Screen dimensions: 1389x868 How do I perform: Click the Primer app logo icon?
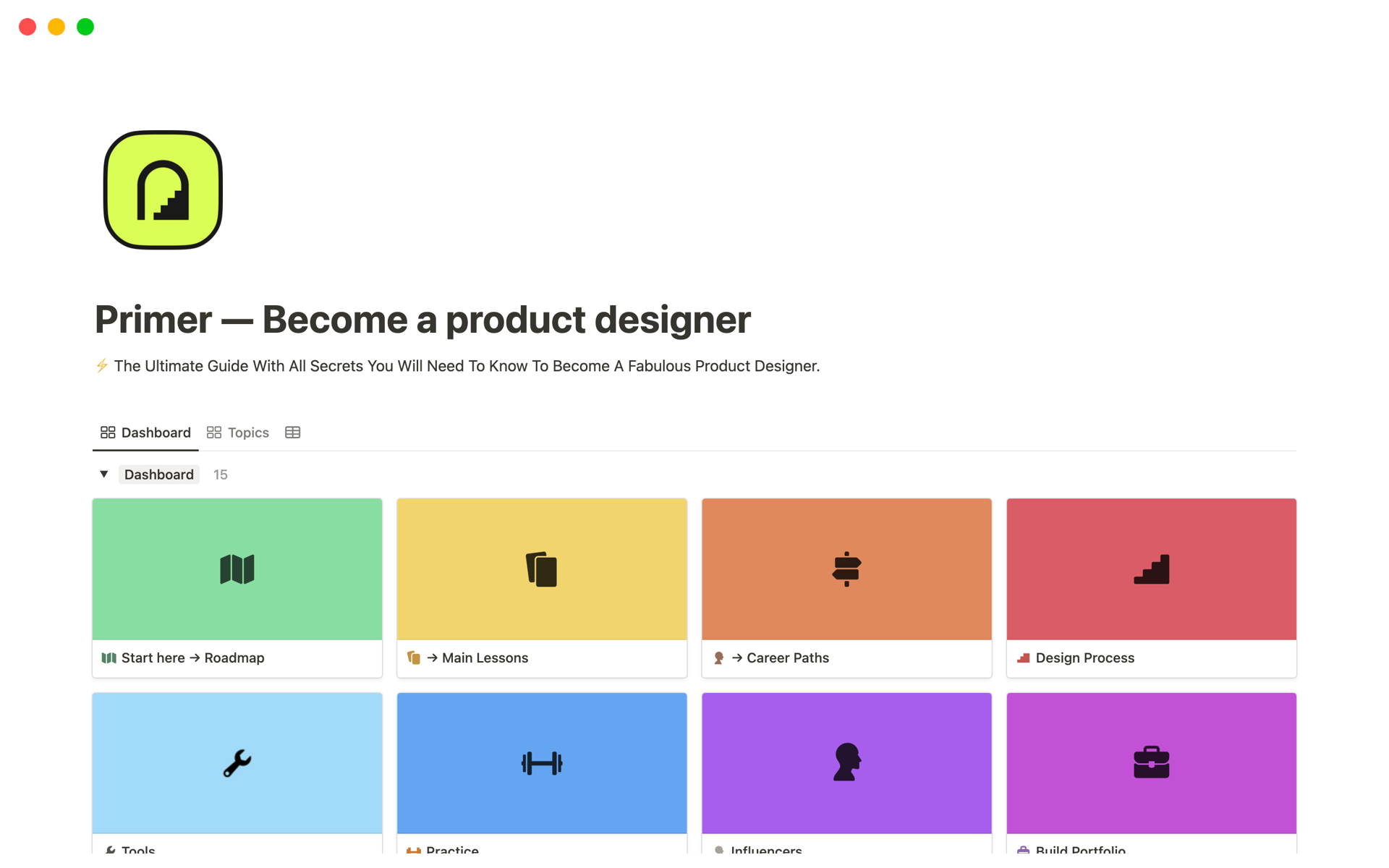pos(163,190)
